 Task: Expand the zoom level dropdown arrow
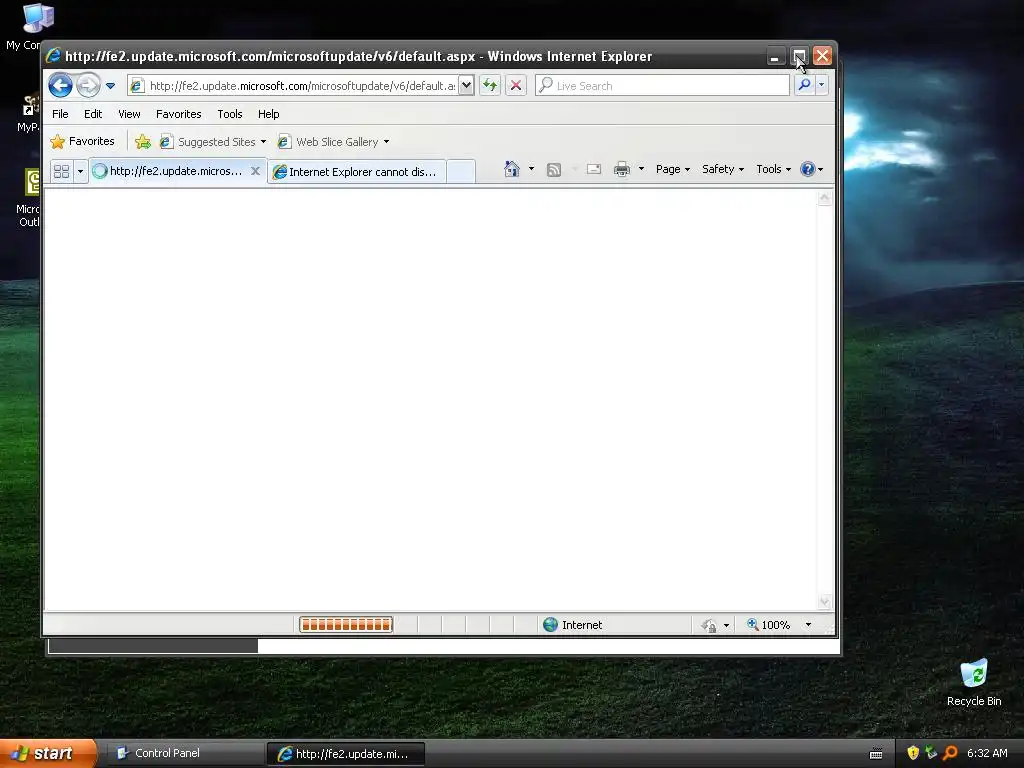[808, 625]
